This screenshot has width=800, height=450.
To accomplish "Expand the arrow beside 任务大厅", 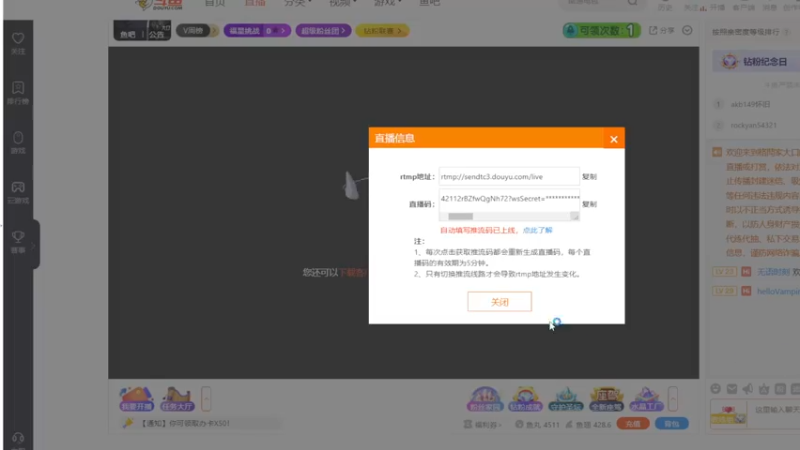I will coord(206,399).
